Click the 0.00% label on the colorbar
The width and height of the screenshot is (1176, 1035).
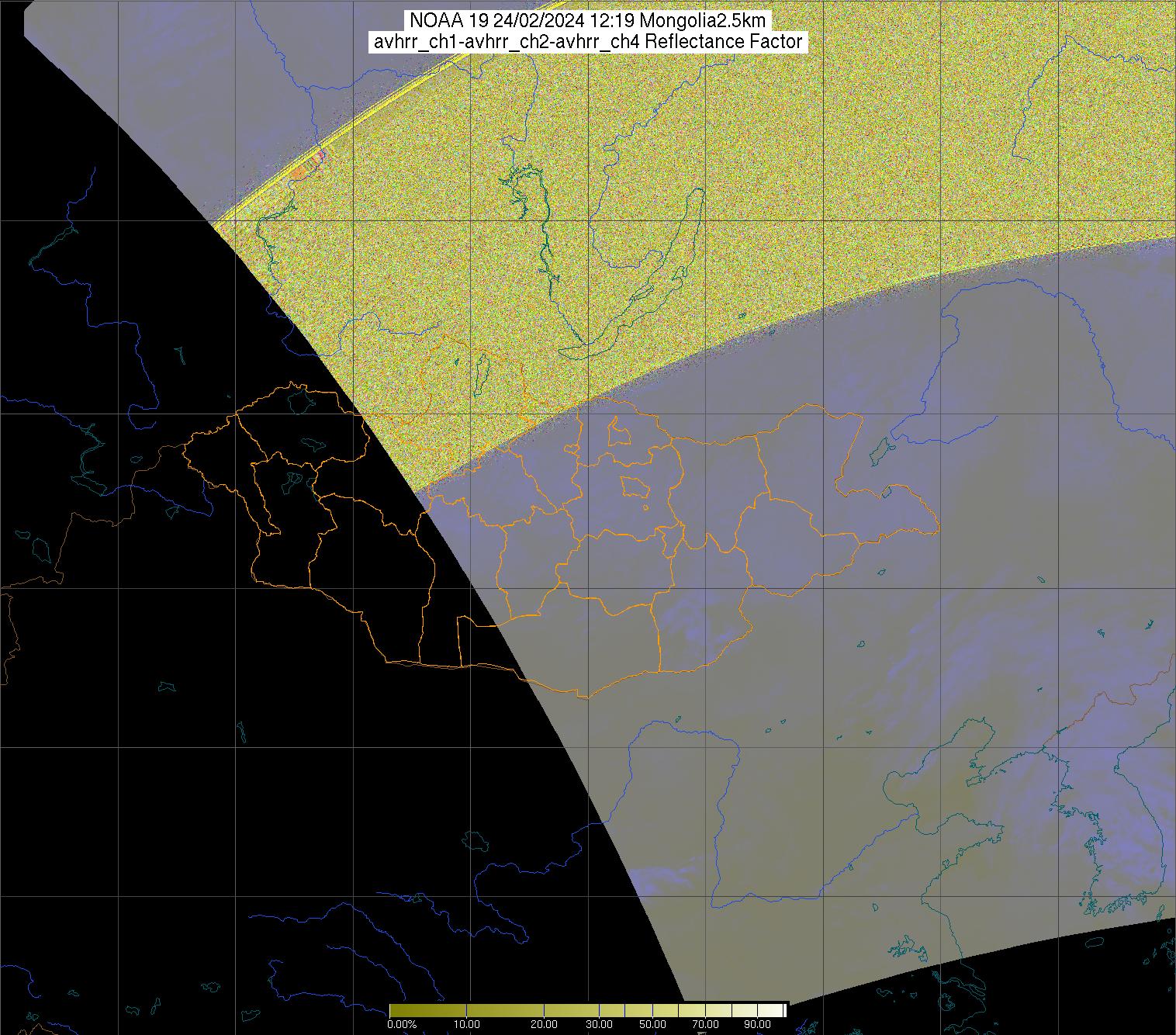point(402,1024)
